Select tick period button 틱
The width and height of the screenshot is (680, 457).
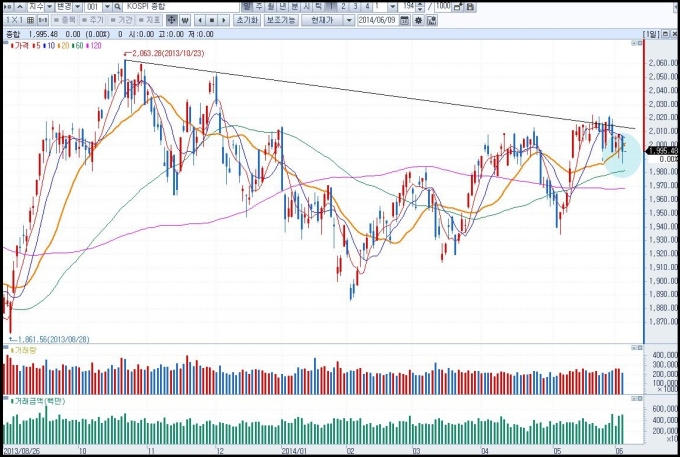318,7
